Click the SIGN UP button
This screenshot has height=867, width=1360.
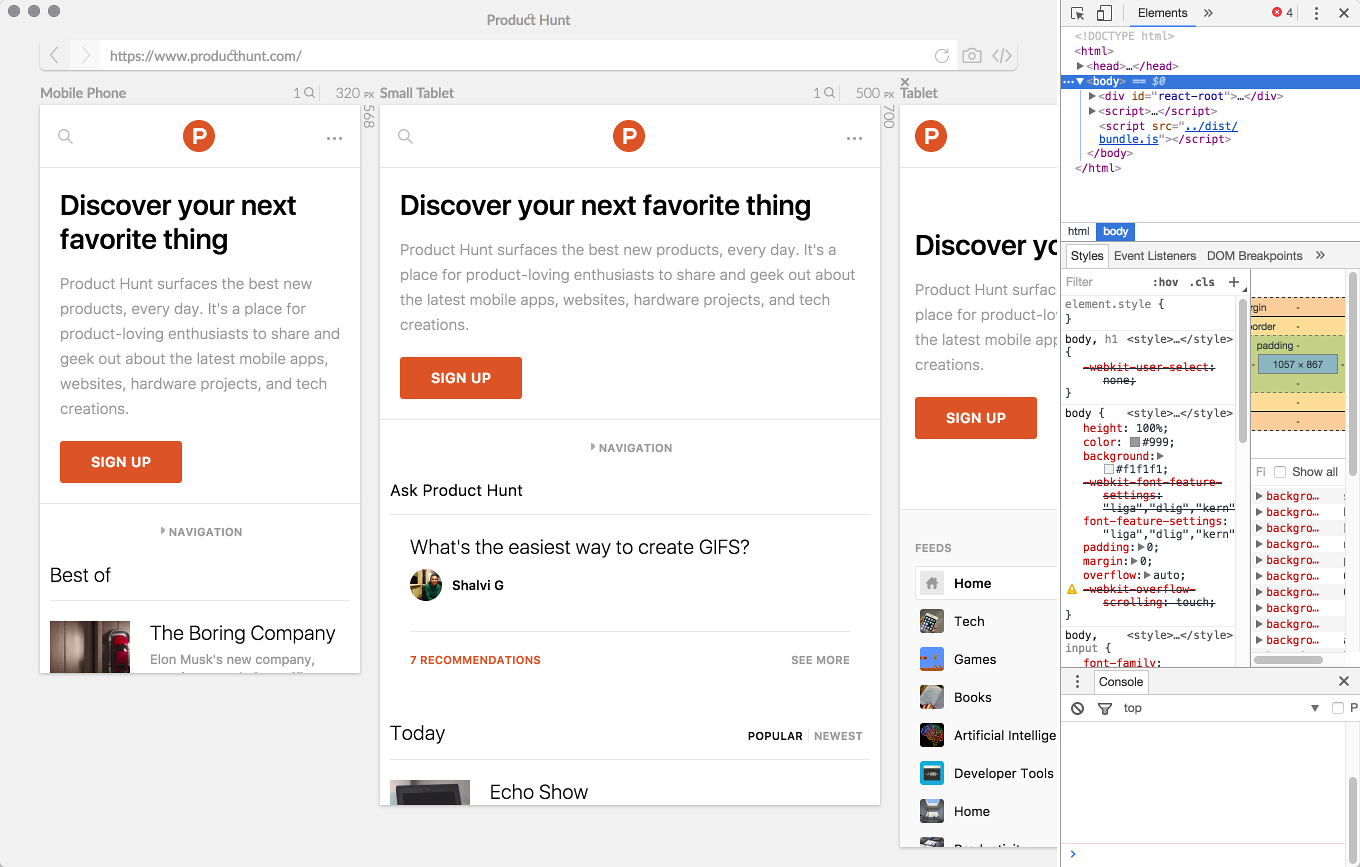point(460,378)
